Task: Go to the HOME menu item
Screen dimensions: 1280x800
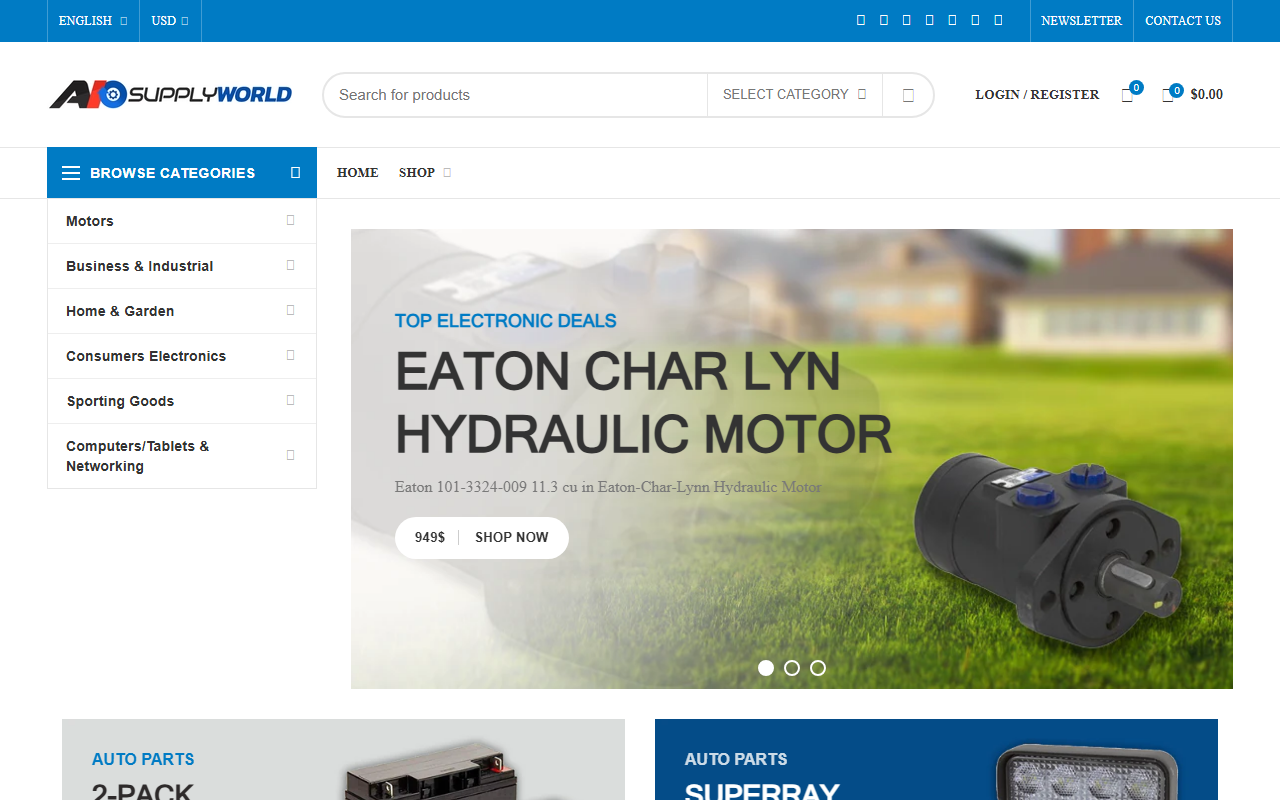Action: point(357,173)
